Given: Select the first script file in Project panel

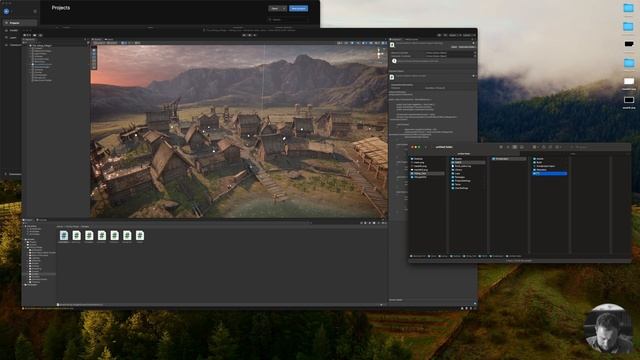Looking at the screenshot, I should 64,236.
